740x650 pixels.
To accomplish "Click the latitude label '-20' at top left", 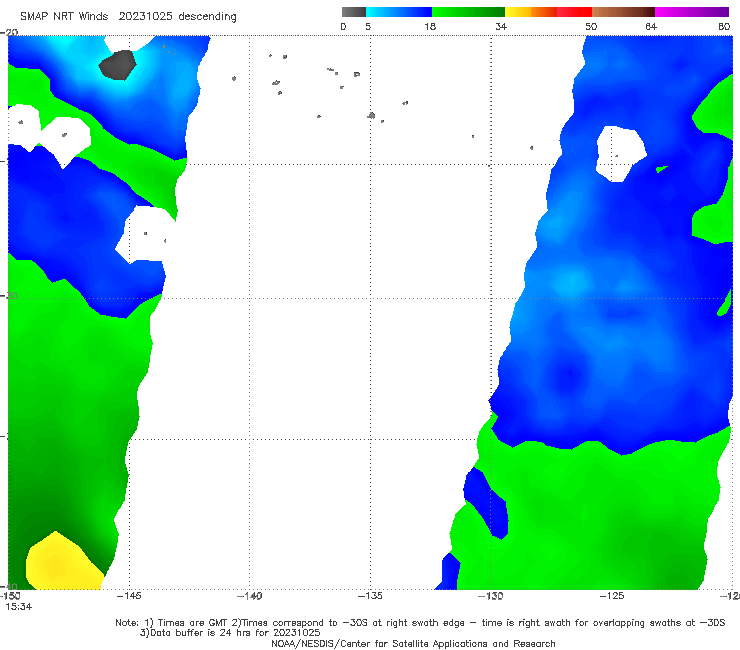I will pyautogui.click(x=9, y=33).
